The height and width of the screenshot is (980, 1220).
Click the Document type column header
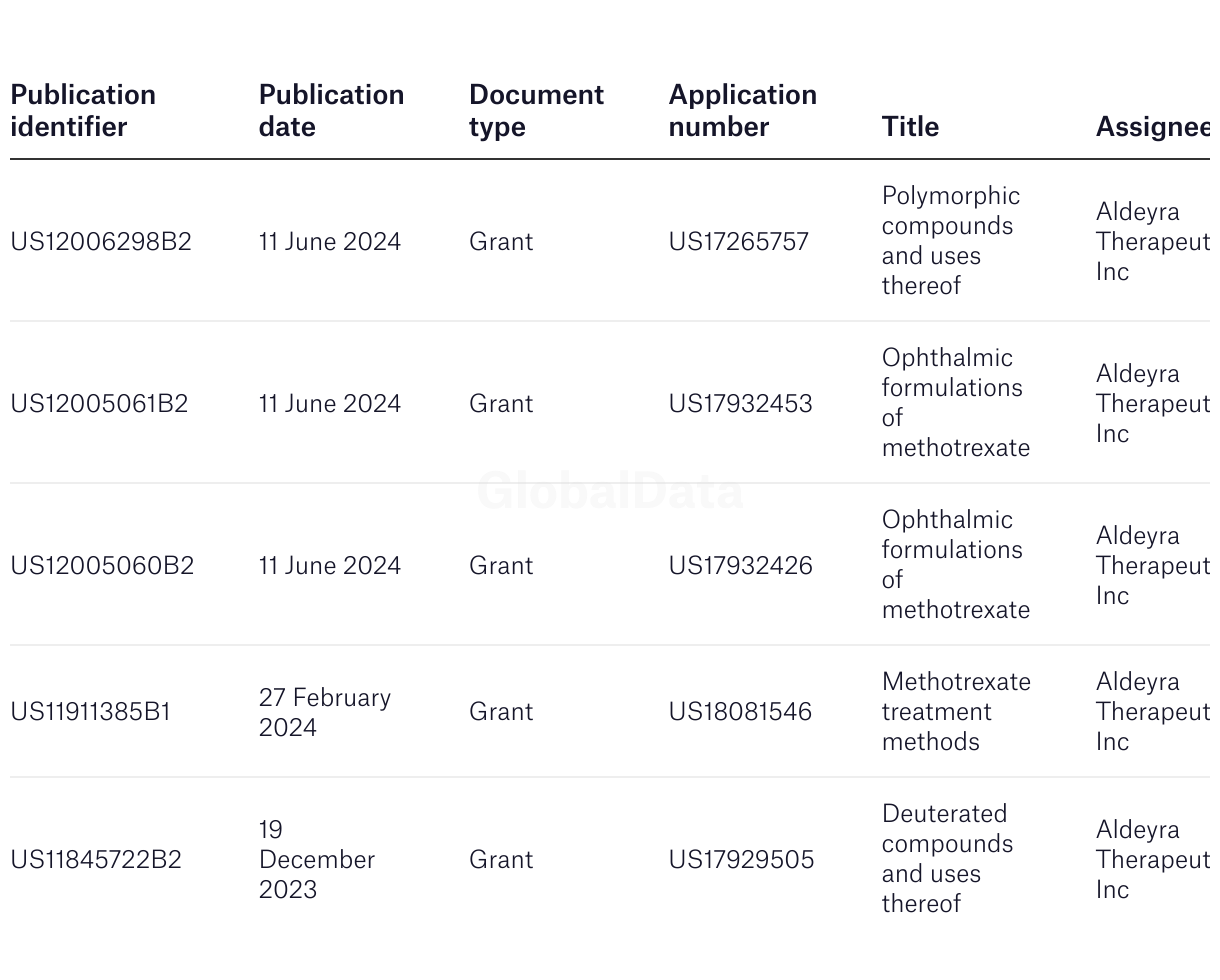click(x=536, y=111)
